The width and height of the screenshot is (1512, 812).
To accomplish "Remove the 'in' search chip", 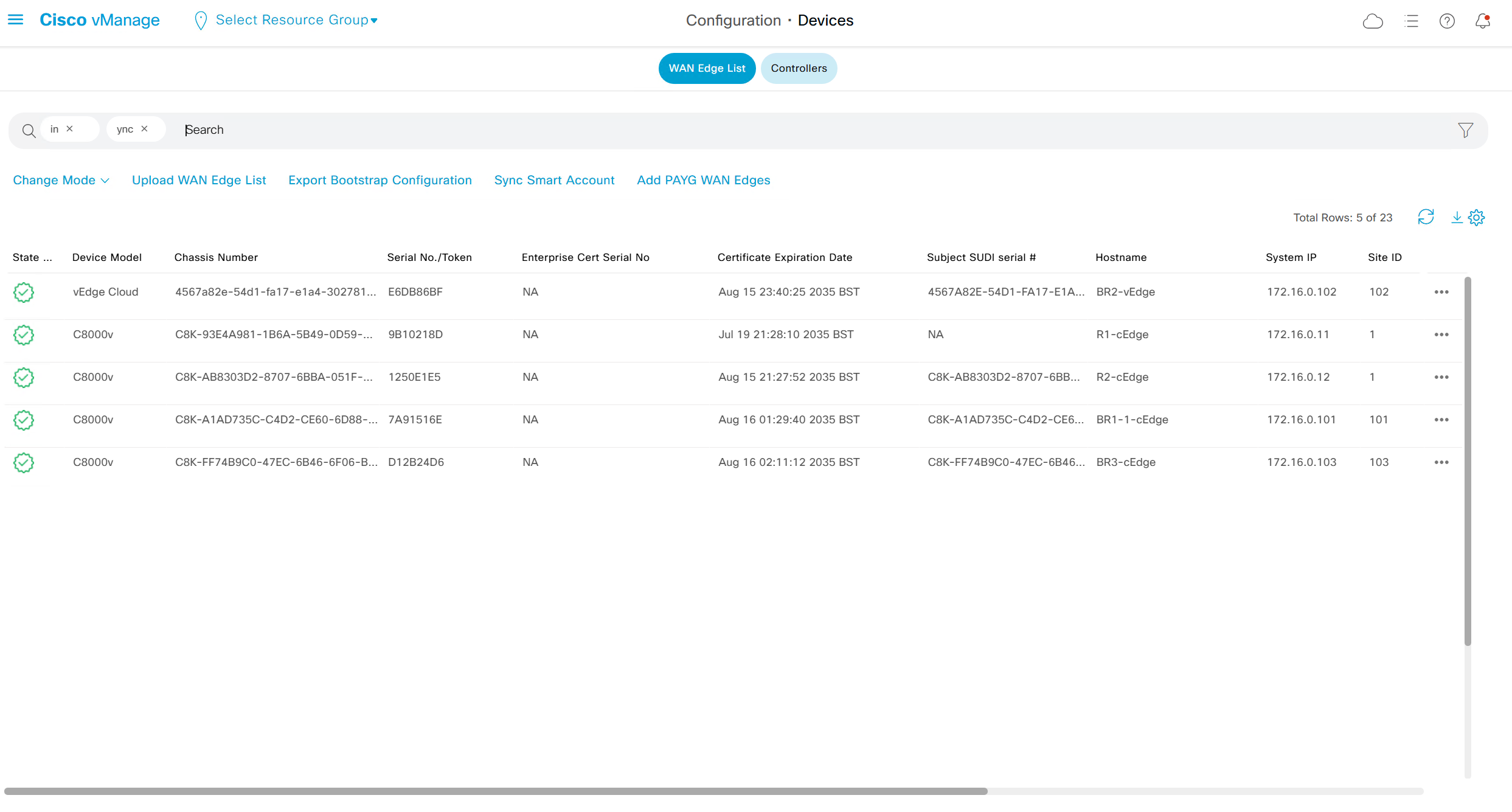I will (70, 129).
